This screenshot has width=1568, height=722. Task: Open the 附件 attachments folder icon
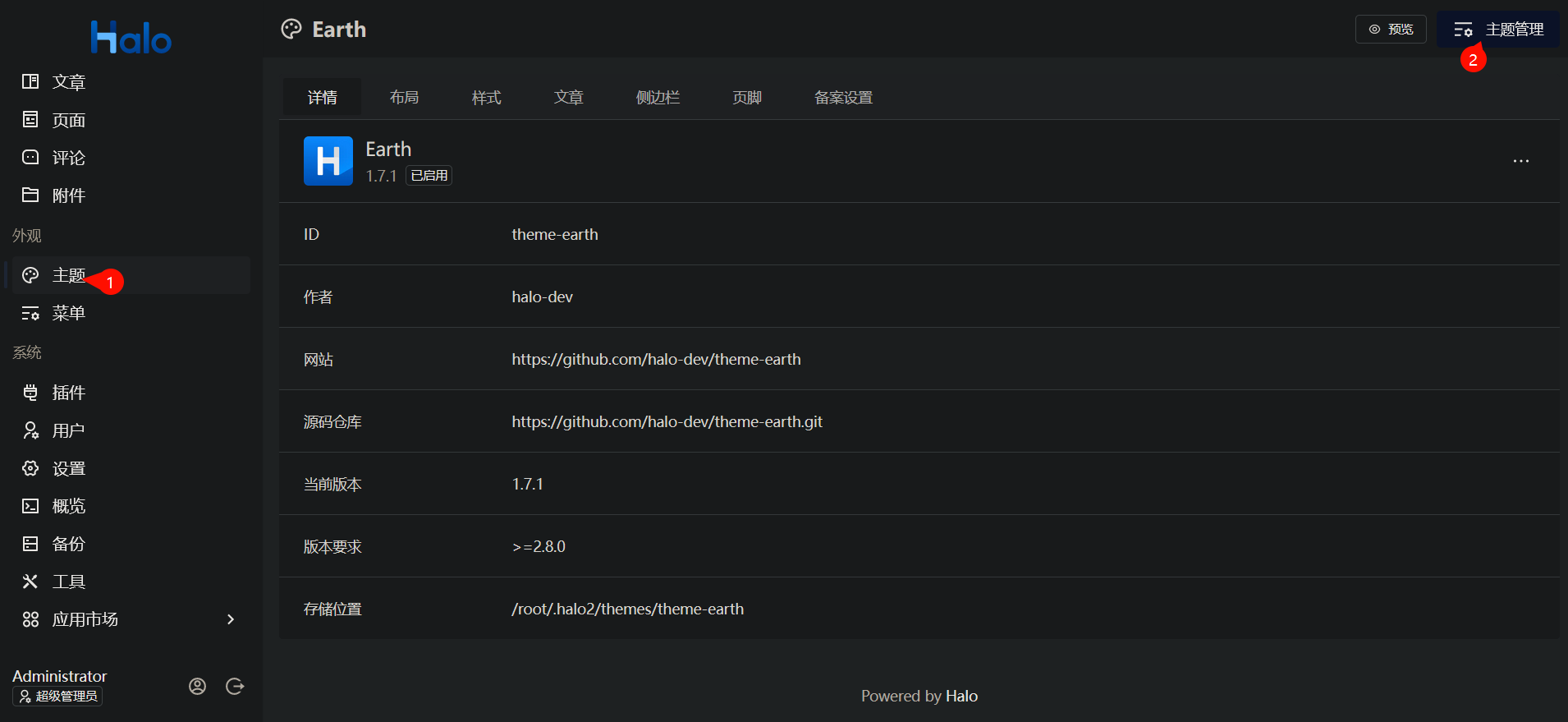tap(30, 195)
